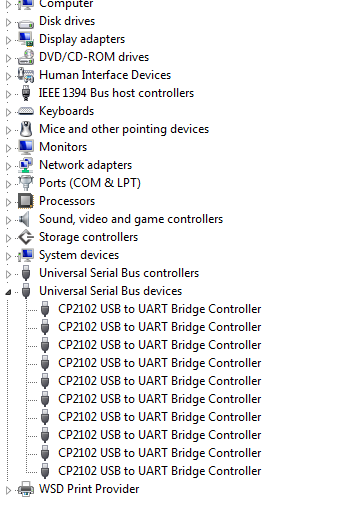Viewport: 361px width, 518px height.
Task: Select the System devices label
Action: (x=79, y=255)
